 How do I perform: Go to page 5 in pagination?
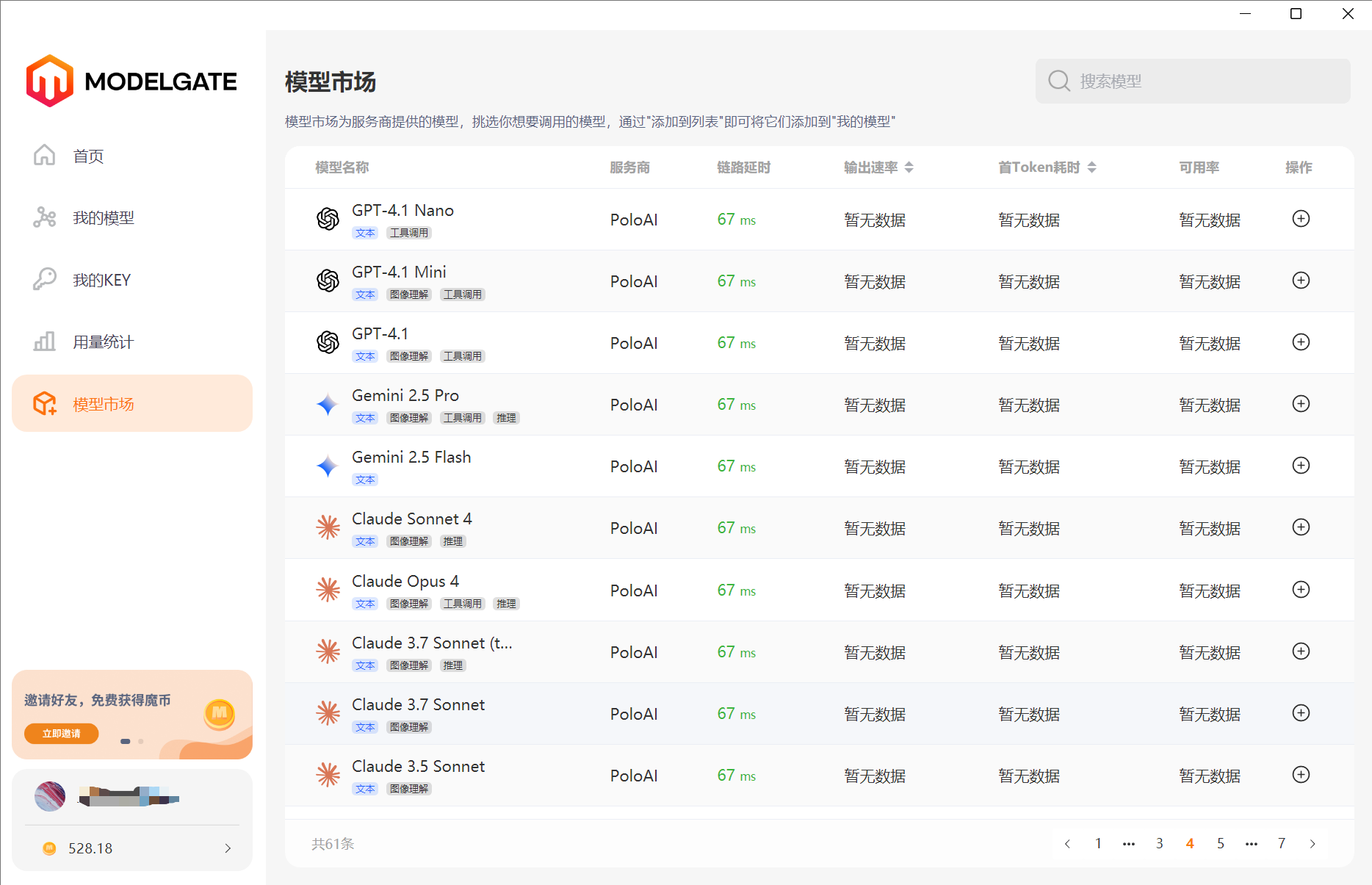(x=1220, y=843)
